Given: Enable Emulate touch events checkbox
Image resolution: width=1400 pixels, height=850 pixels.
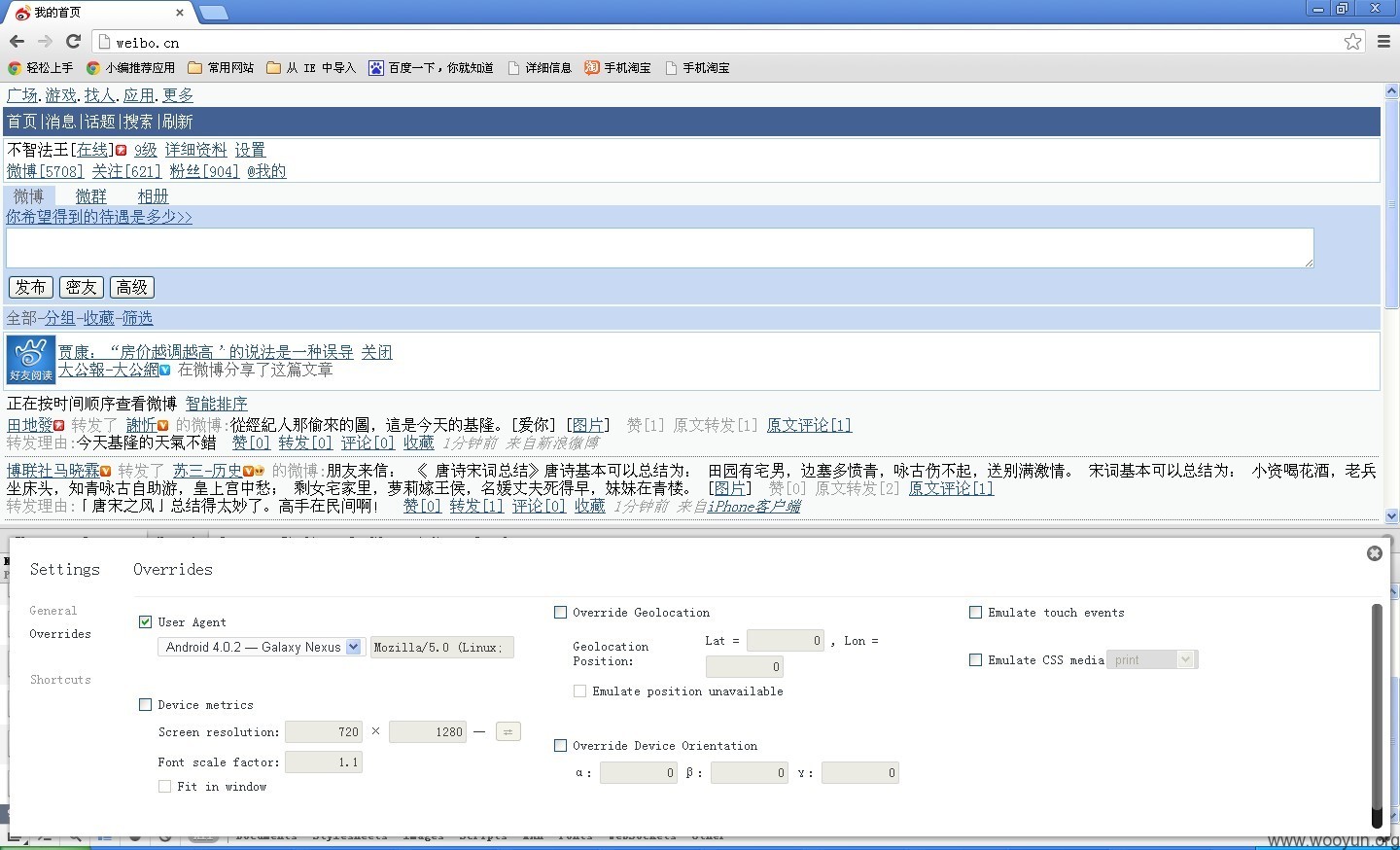Looking at the screenshot, I should click(x=975, y=612).
